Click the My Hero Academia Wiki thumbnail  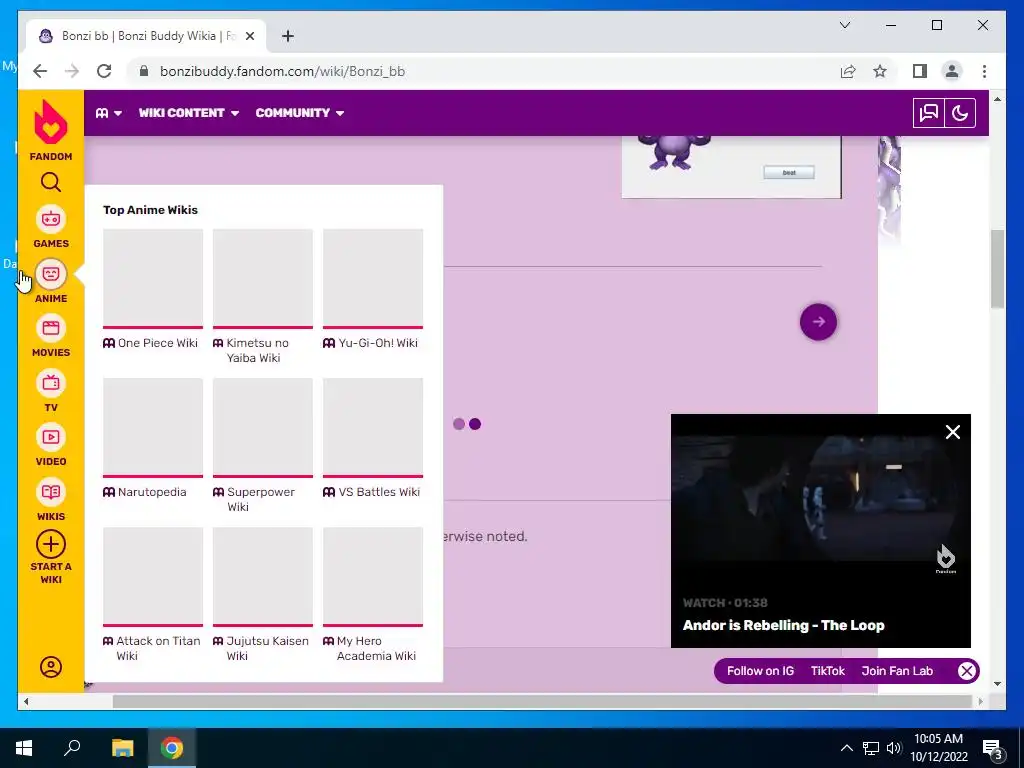[373, 577]
